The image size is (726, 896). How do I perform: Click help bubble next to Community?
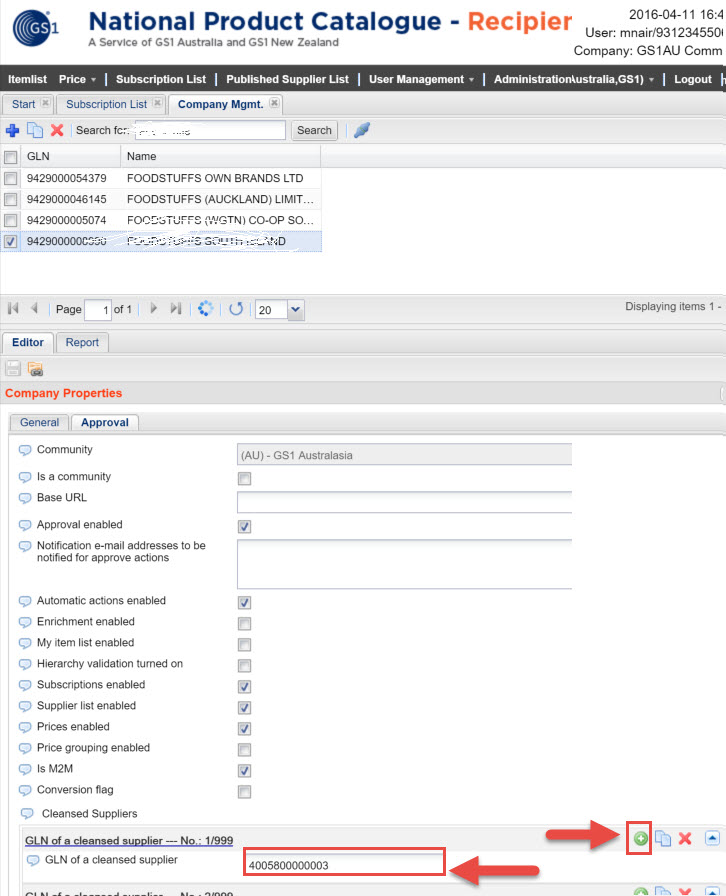[25, 450]
